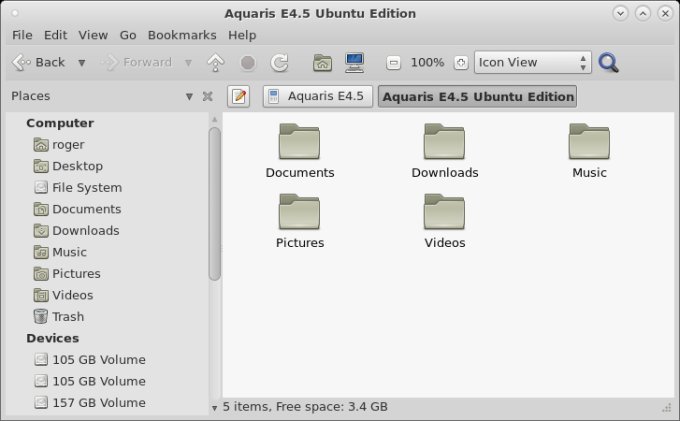Close the Places sidebar with X
The width and height of the screenshot is (680, 421).
(207, 97)
